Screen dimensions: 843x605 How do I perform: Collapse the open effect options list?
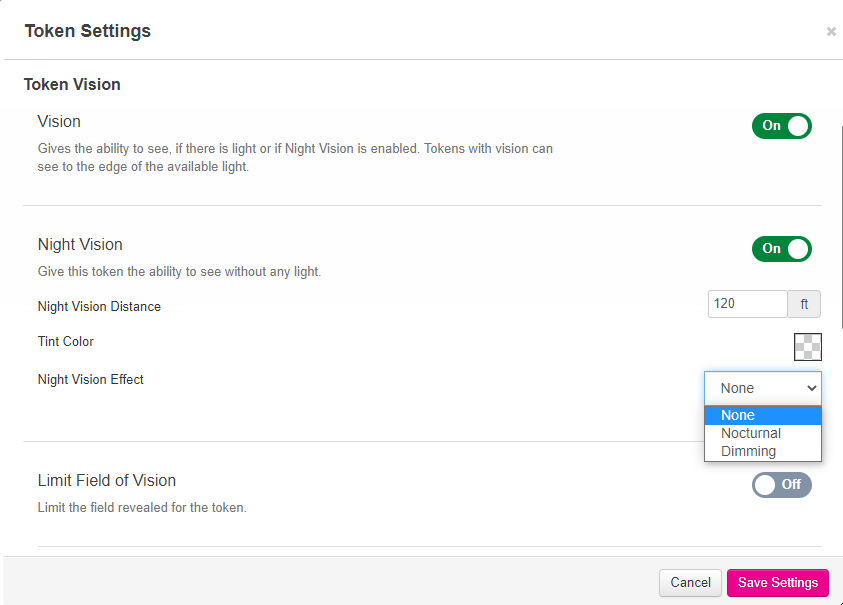(762, 388)
